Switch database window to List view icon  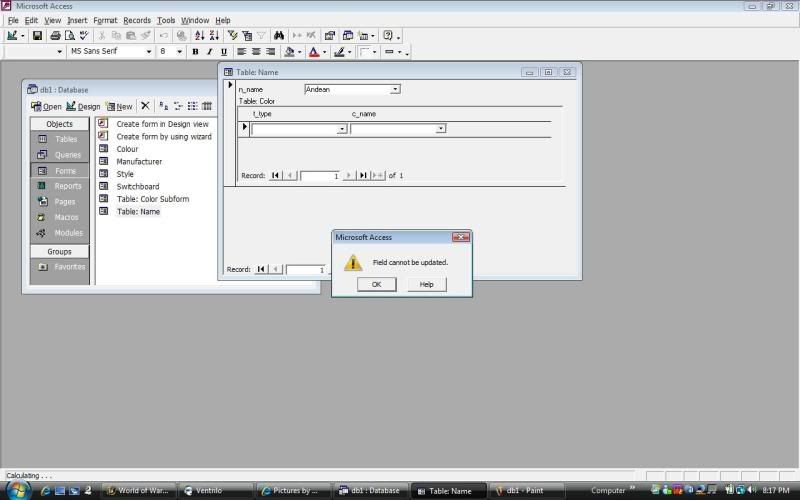point(192,106)
